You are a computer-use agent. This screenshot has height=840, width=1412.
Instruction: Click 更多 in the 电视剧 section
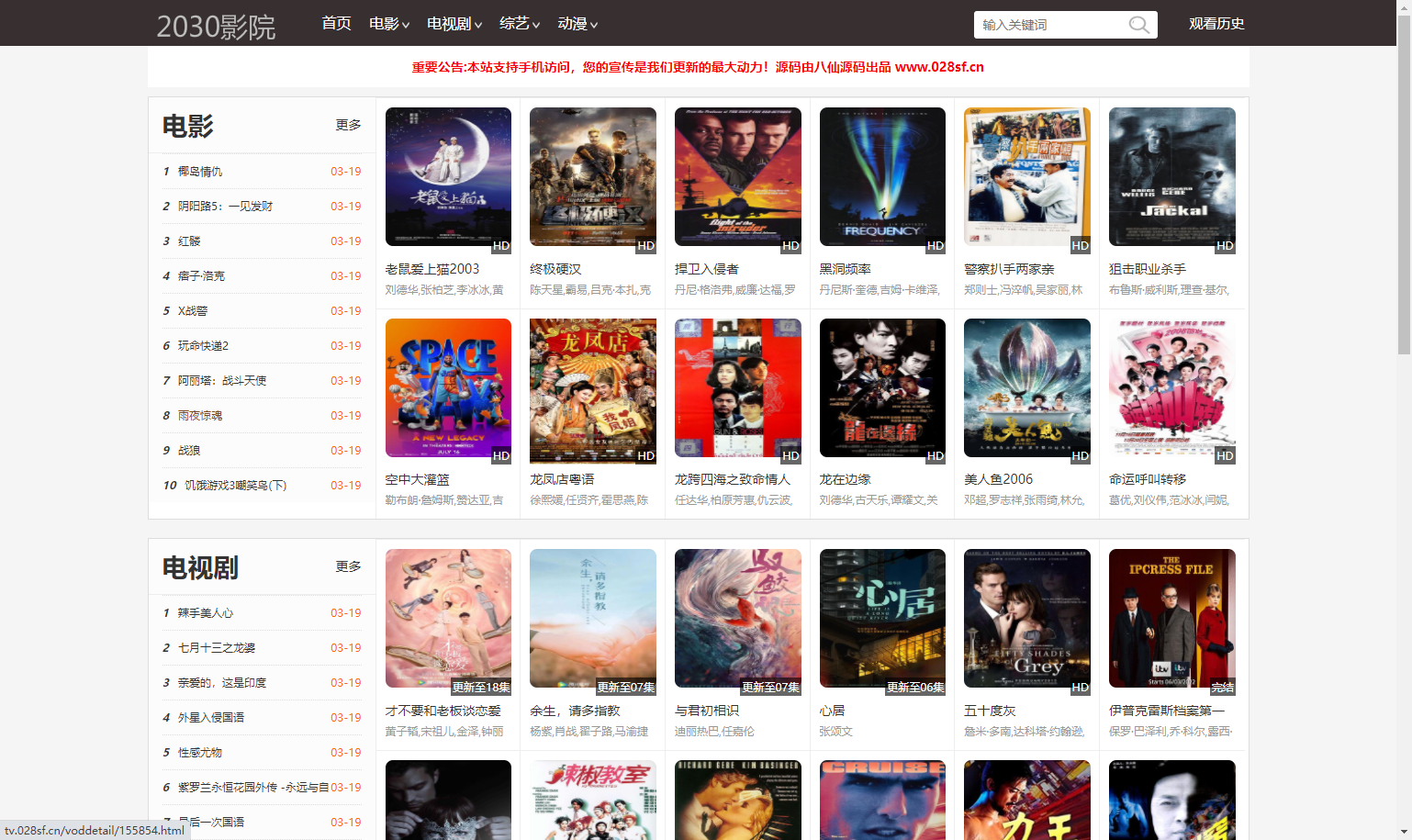tap(348, 566)
